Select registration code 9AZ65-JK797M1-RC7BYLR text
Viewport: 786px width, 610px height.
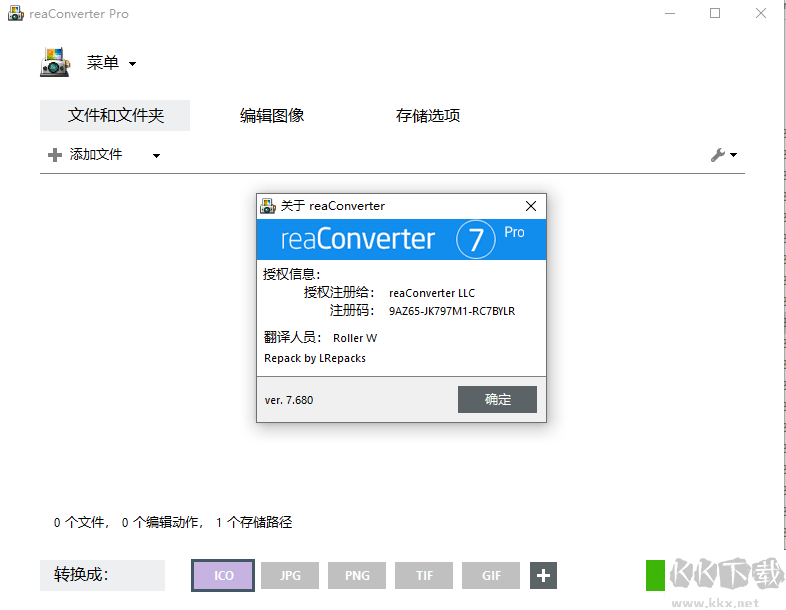[x=452, y=311]
